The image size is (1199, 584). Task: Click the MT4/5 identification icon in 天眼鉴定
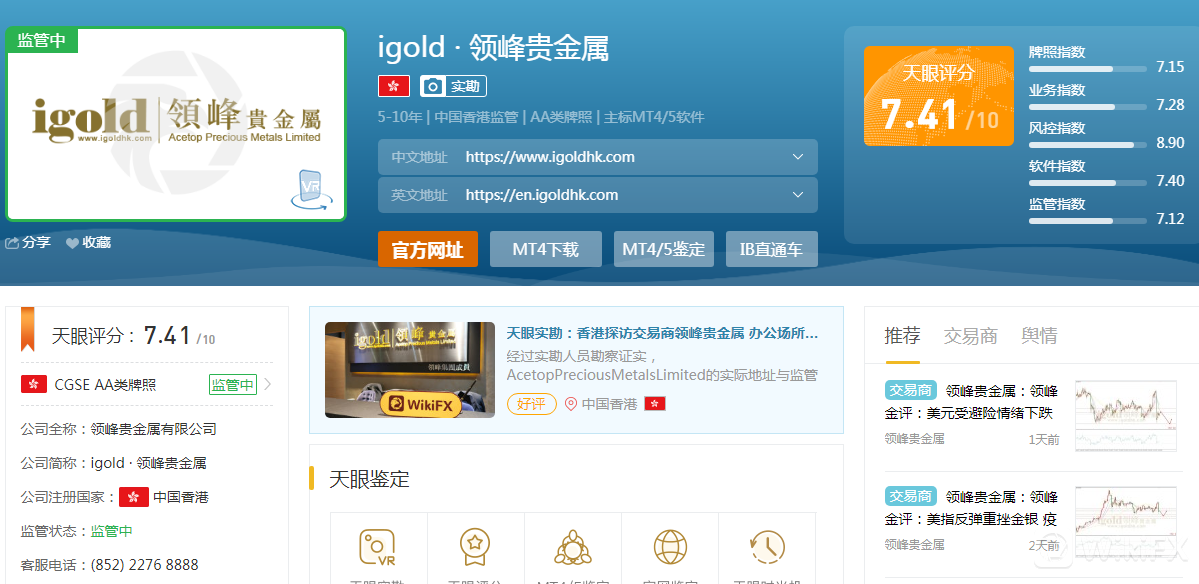[x=573, y=547]
